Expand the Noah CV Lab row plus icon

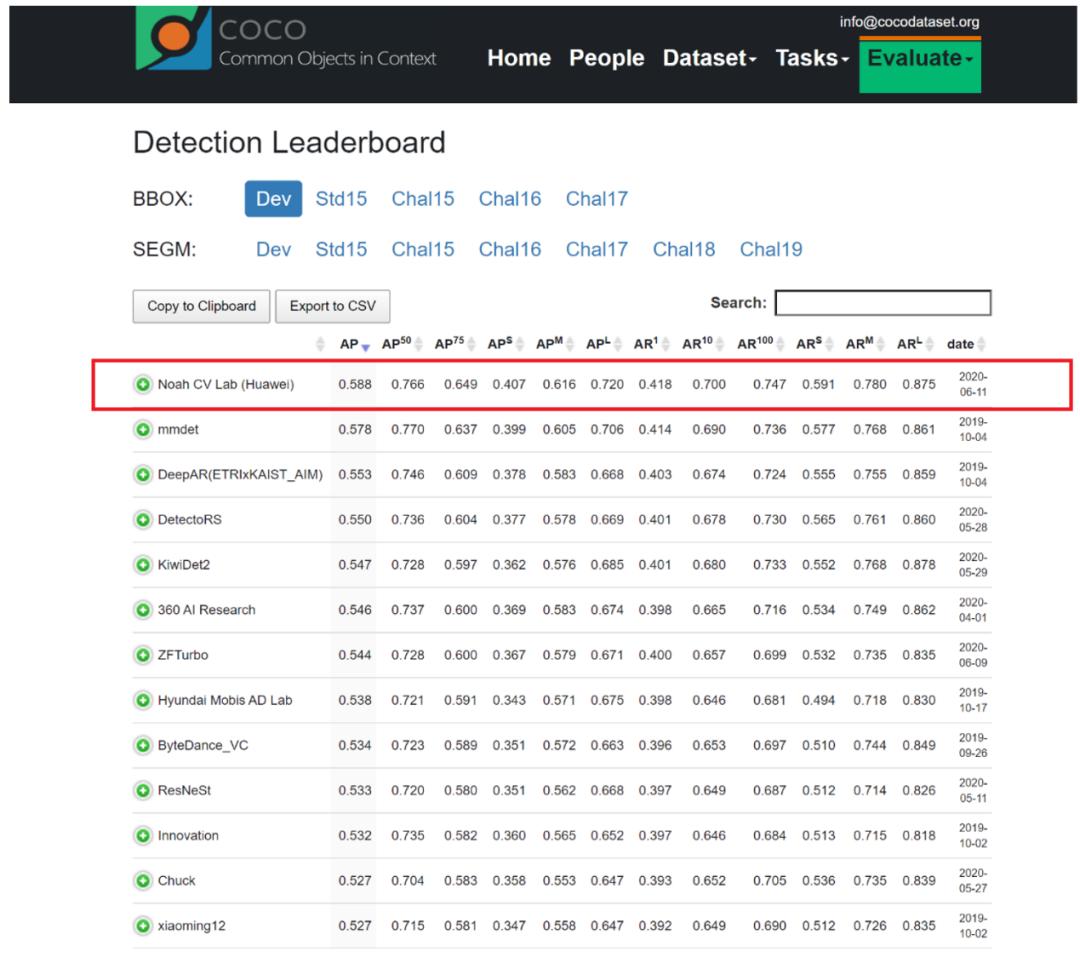pos(144,384)
